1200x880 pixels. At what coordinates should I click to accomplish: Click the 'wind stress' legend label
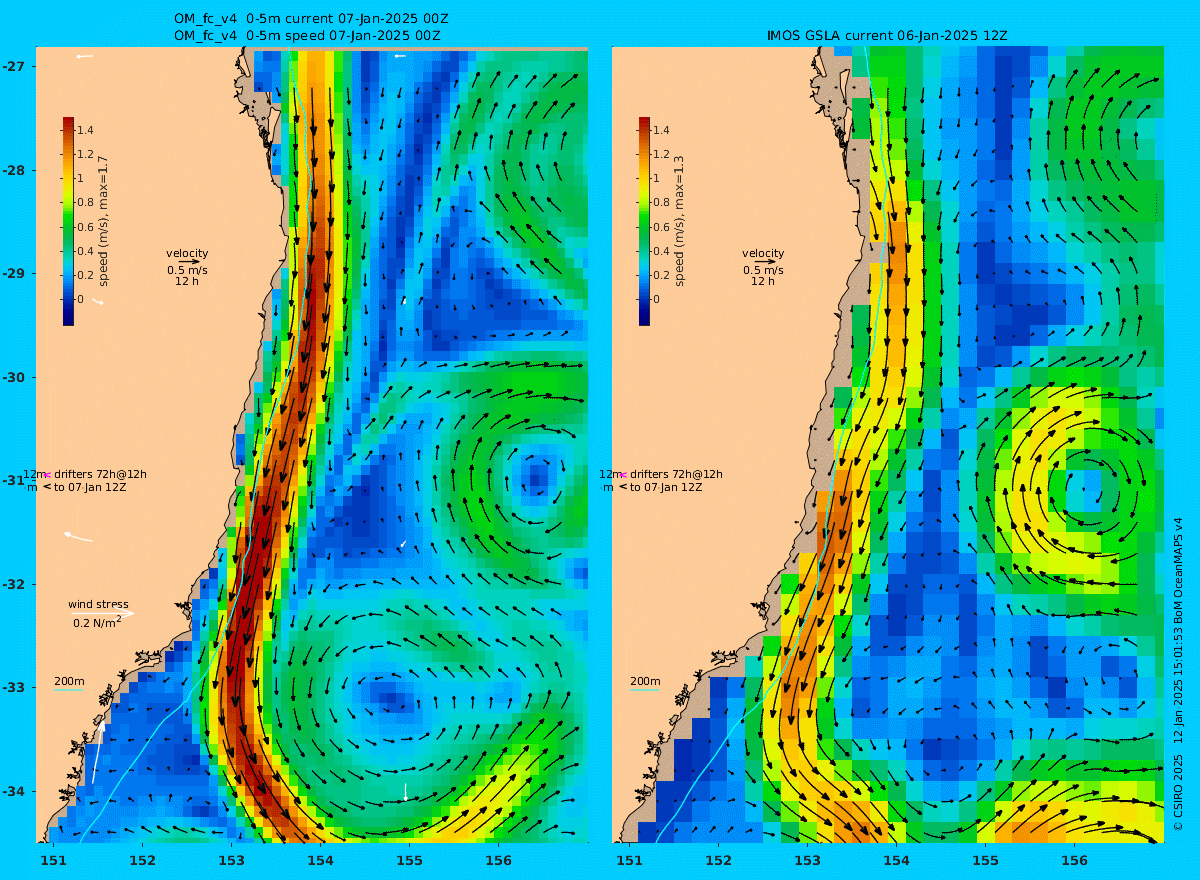pos(98,604)
